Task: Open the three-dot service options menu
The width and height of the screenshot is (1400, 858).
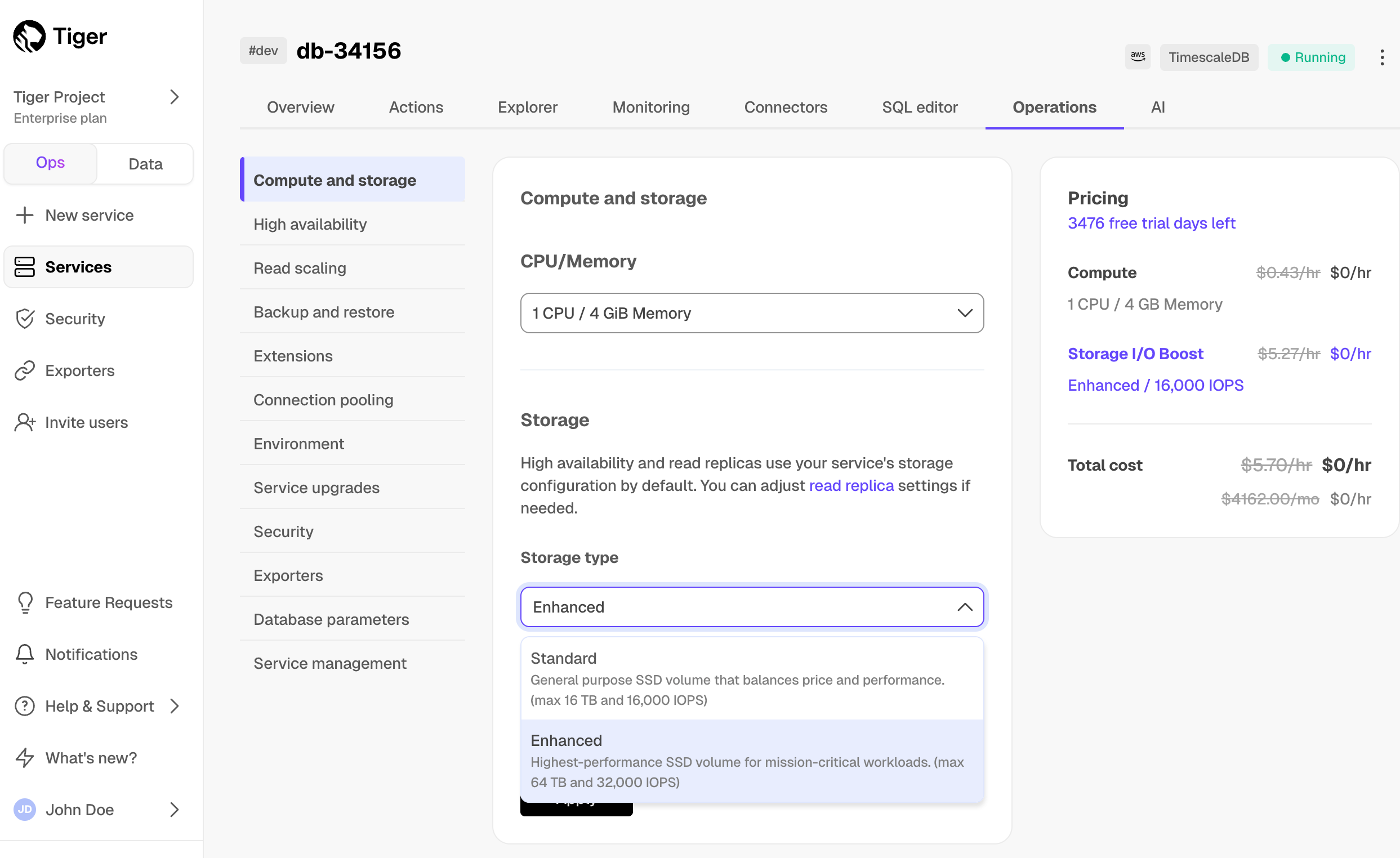Action: point(1381,57)
